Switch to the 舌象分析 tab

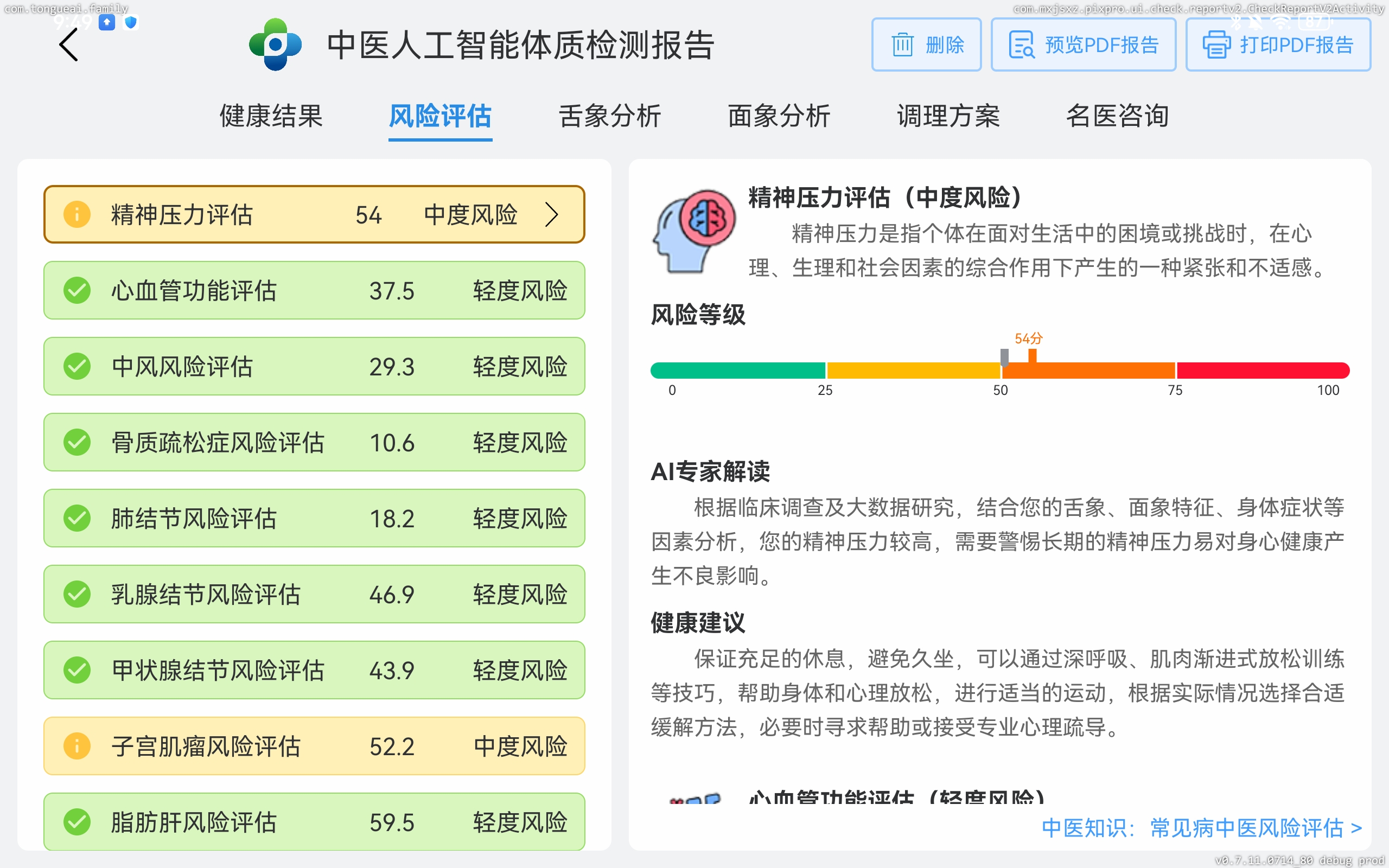coord(609,116)
